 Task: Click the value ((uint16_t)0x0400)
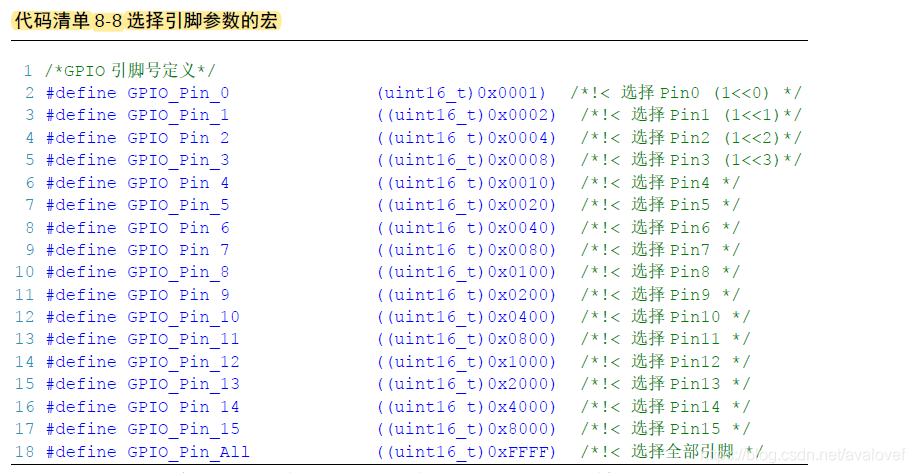pyautogui.click(x=467, y=317)
